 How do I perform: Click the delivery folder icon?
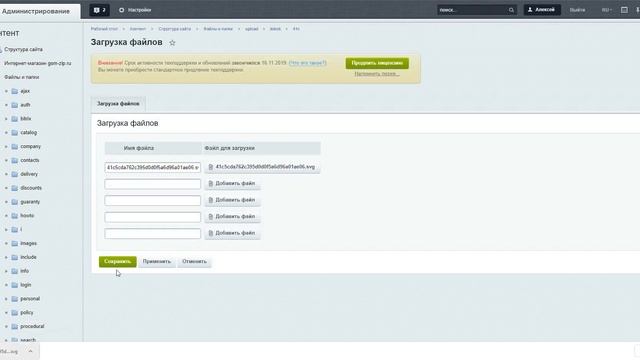click(15, 174)
